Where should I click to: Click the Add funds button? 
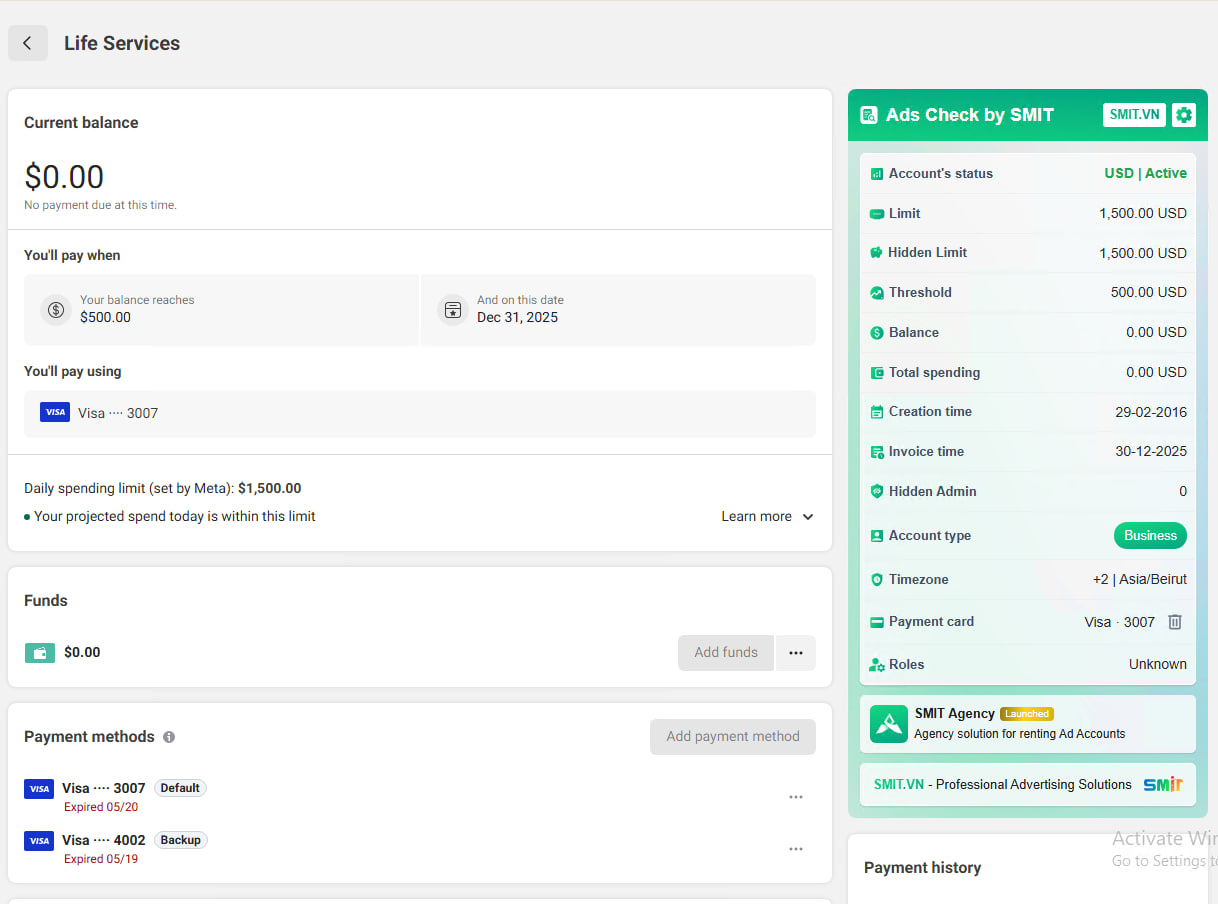[726, 653]
